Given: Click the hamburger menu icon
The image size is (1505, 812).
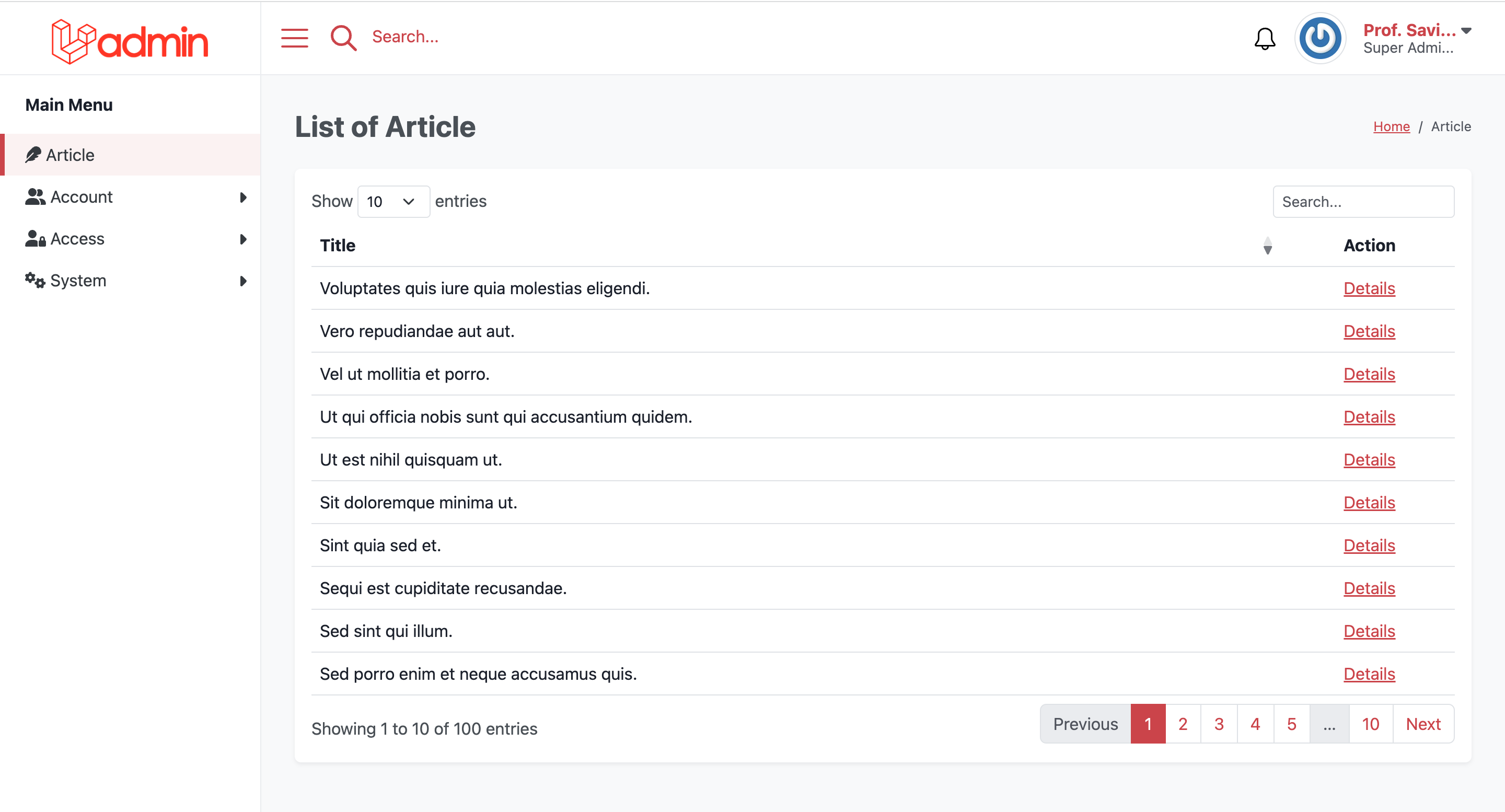Looking at the screenshot, I should (294, 38).
